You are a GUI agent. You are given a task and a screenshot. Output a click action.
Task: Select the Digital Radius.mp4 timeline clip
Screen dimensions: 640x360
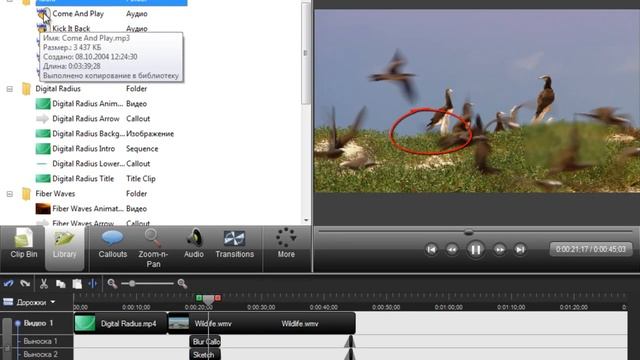[x=120, y=324]
